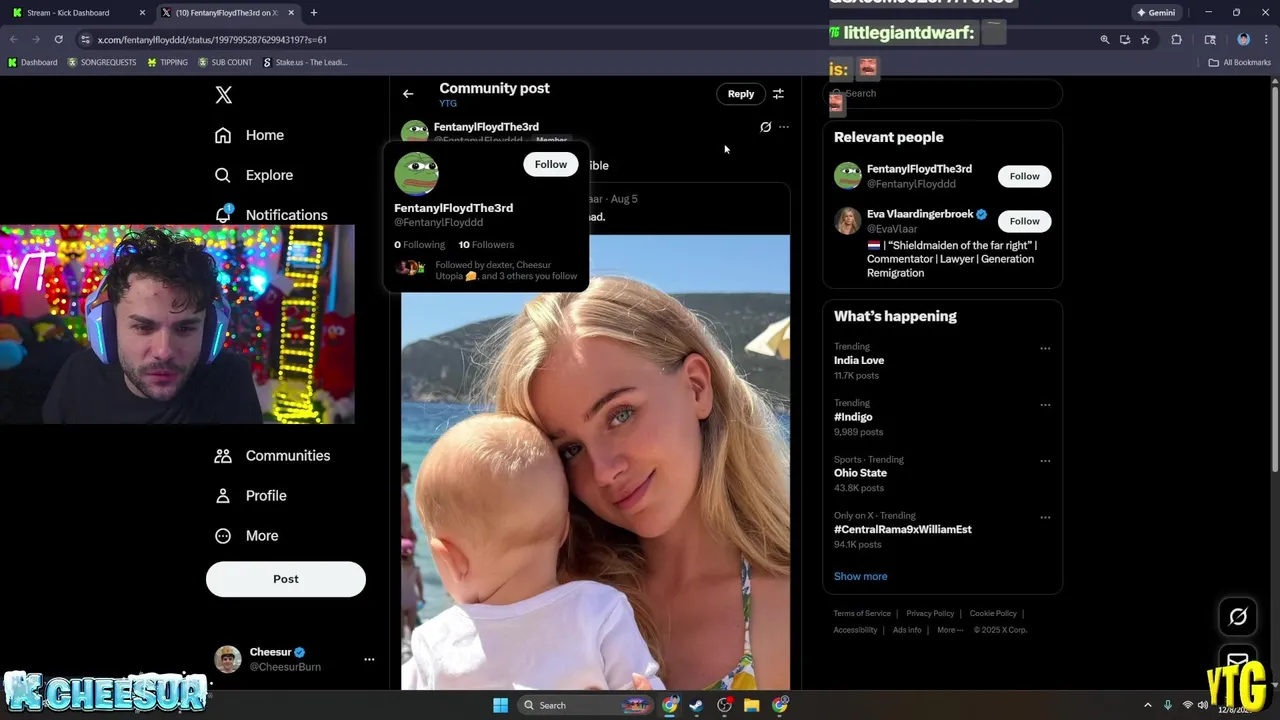
Task: Follow FentanylFloydThe3rd in the hover card
Action: pyautogui.click(x=551, y=165)
